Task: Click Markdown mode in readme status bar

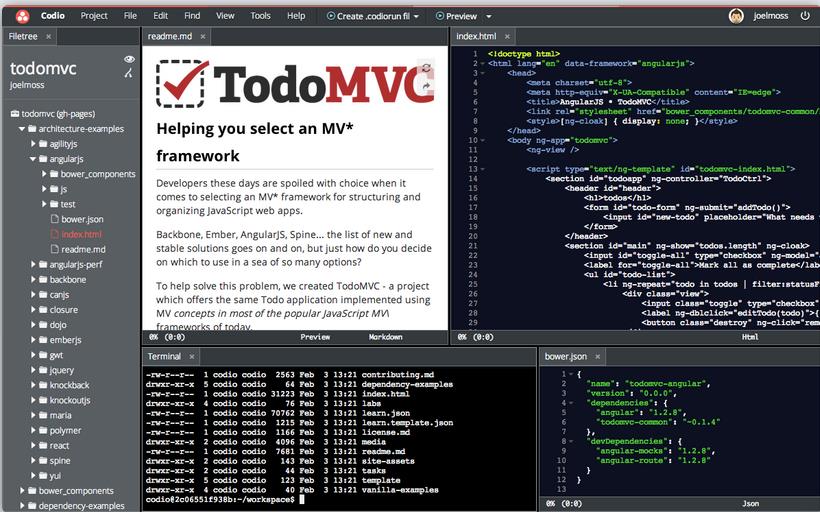Action: pos(385,337)
